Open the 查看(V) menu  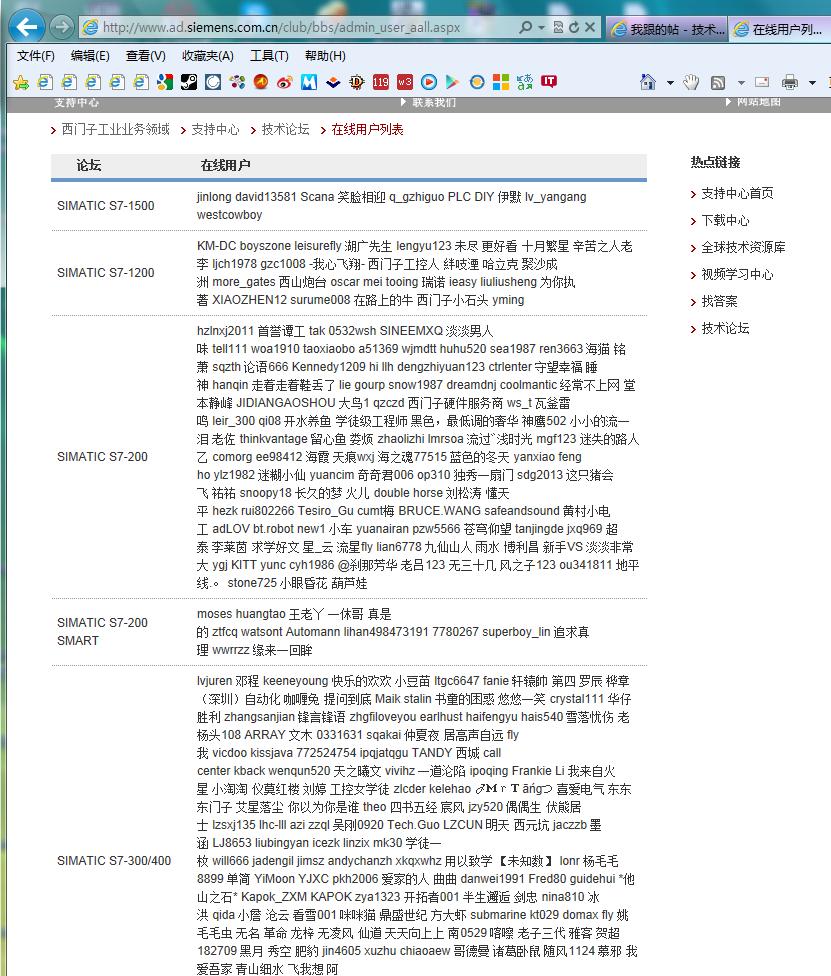(x=146, y=56)
